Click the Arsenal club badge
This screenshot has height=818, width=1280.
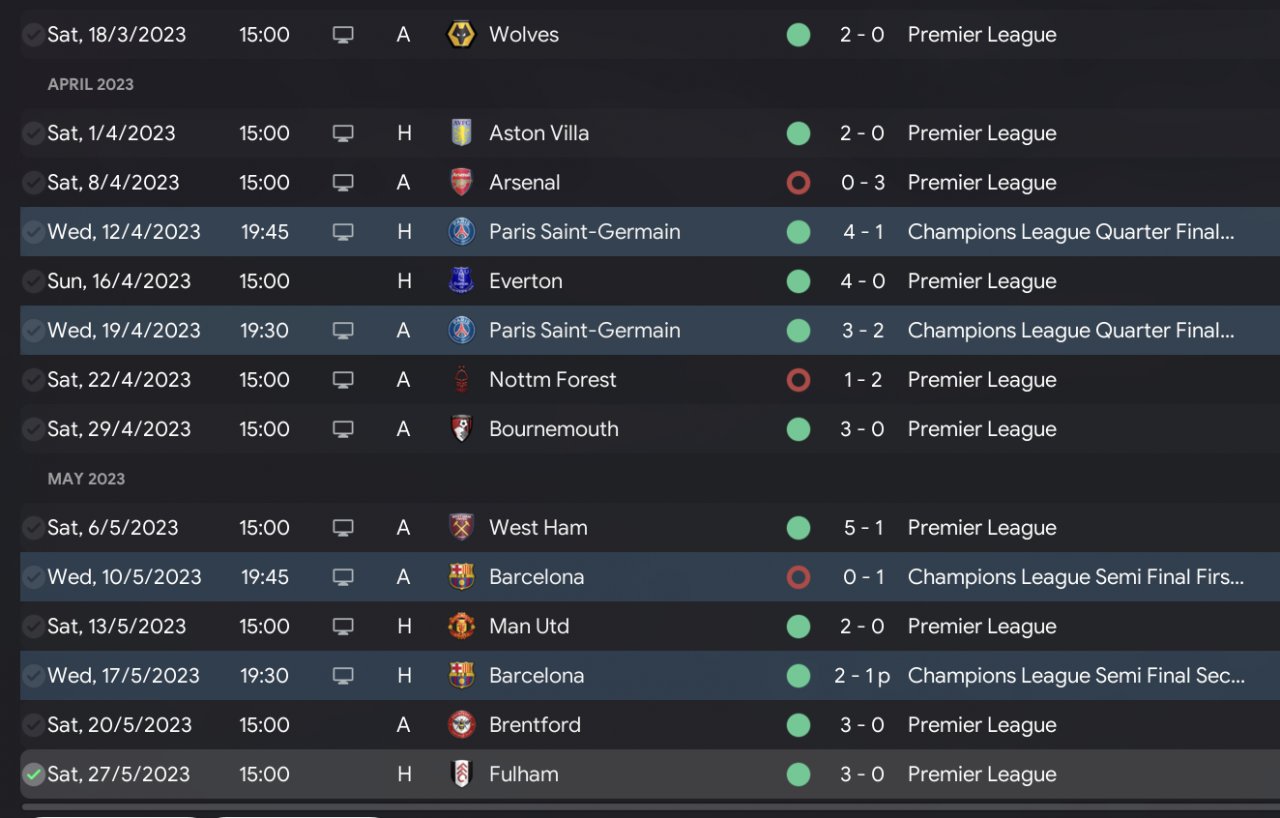pos(461,182)
